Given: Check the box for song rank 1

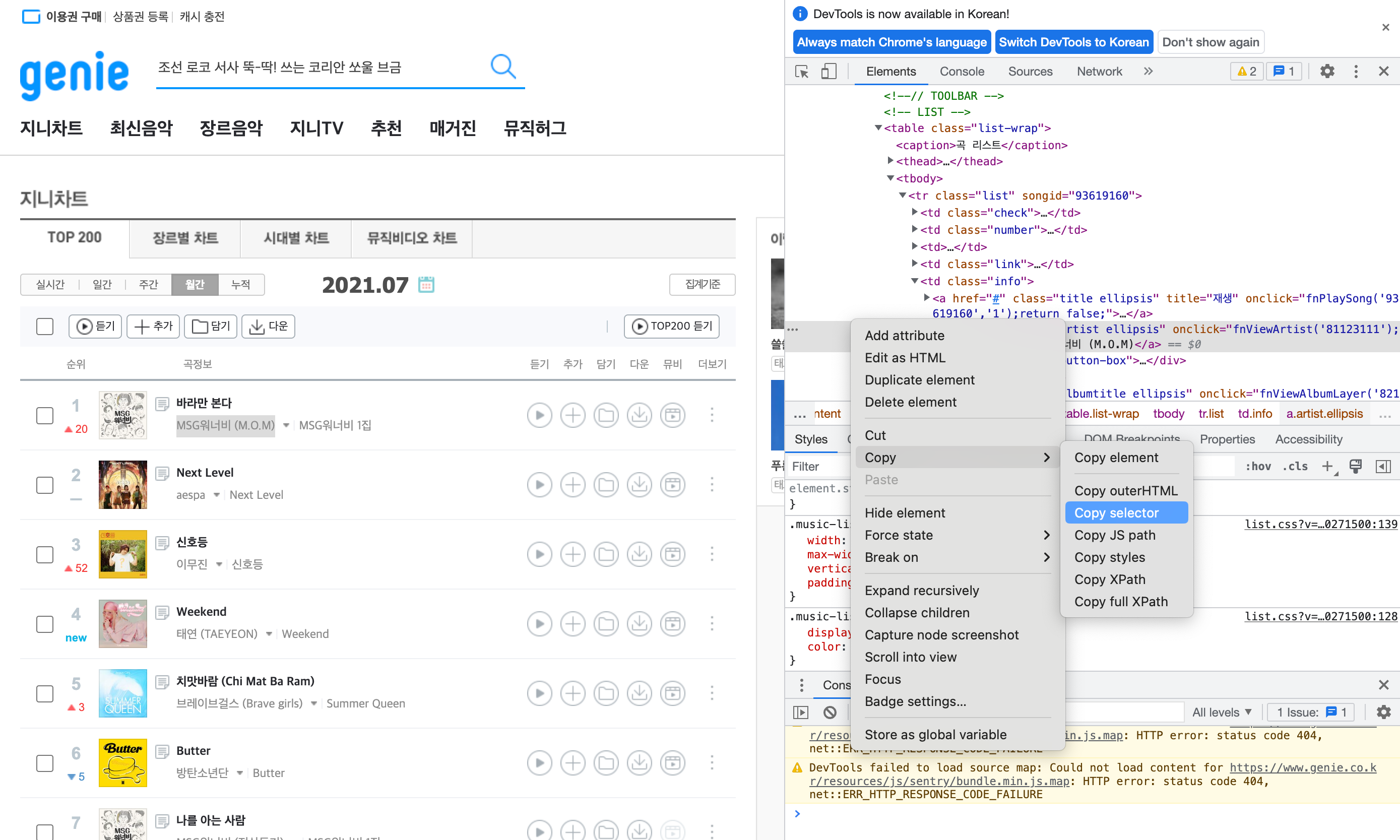Looking at the screenshot, I should coord(45,416).
